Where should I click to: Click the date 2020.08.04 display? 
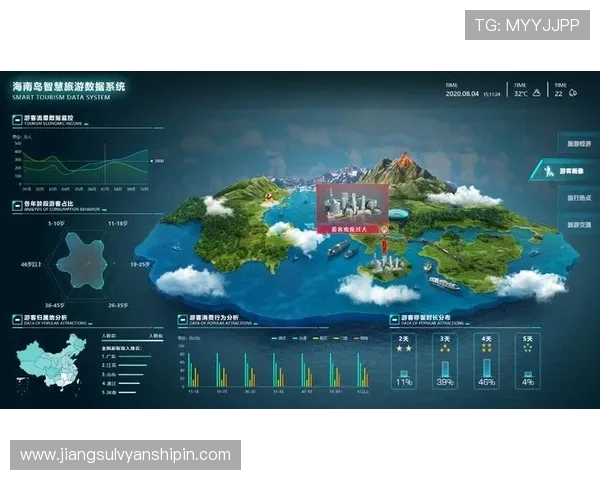462,94
